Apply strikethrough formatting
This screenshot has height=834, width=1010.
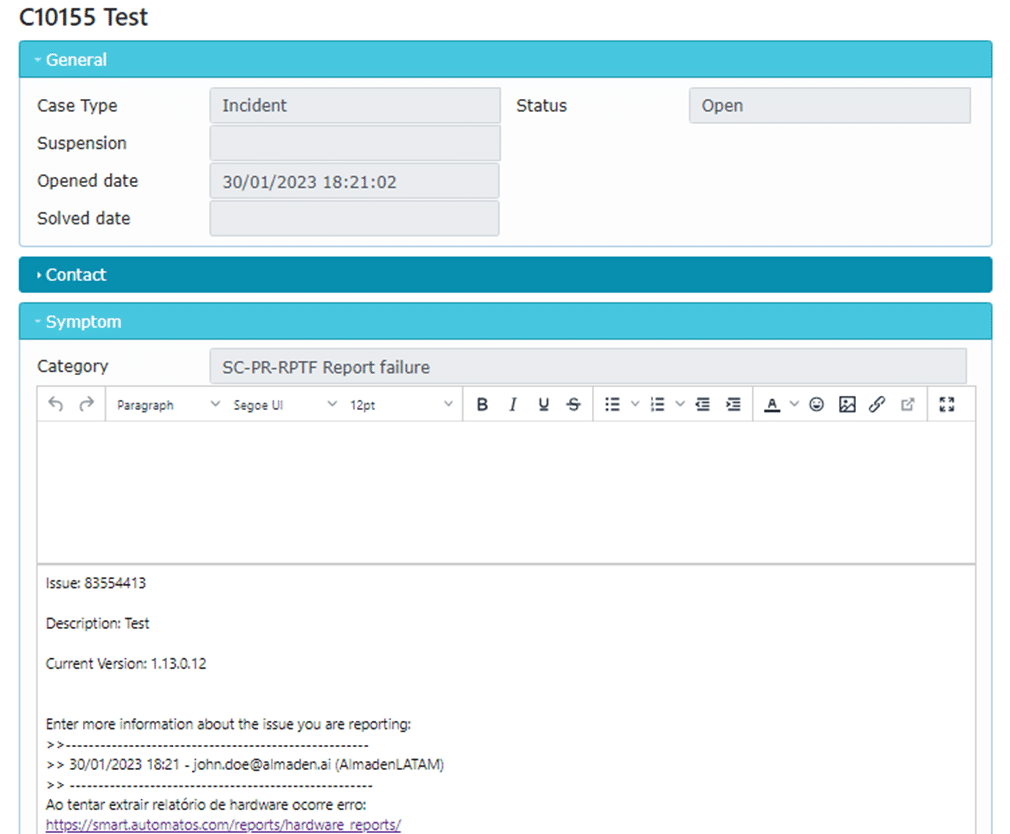pyautogui.click(x=573, y=405)
